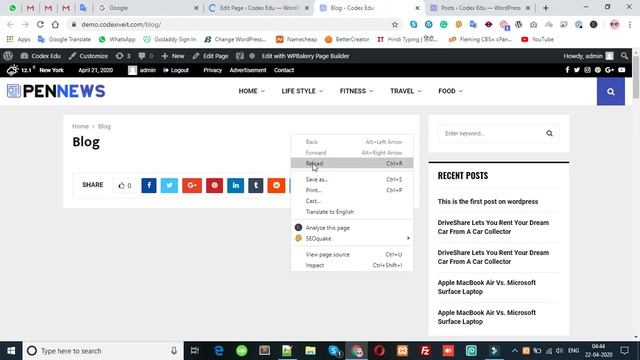640x360 pixels.
Task: Share post on Tumblr button
Action: [x=256, y=185]
